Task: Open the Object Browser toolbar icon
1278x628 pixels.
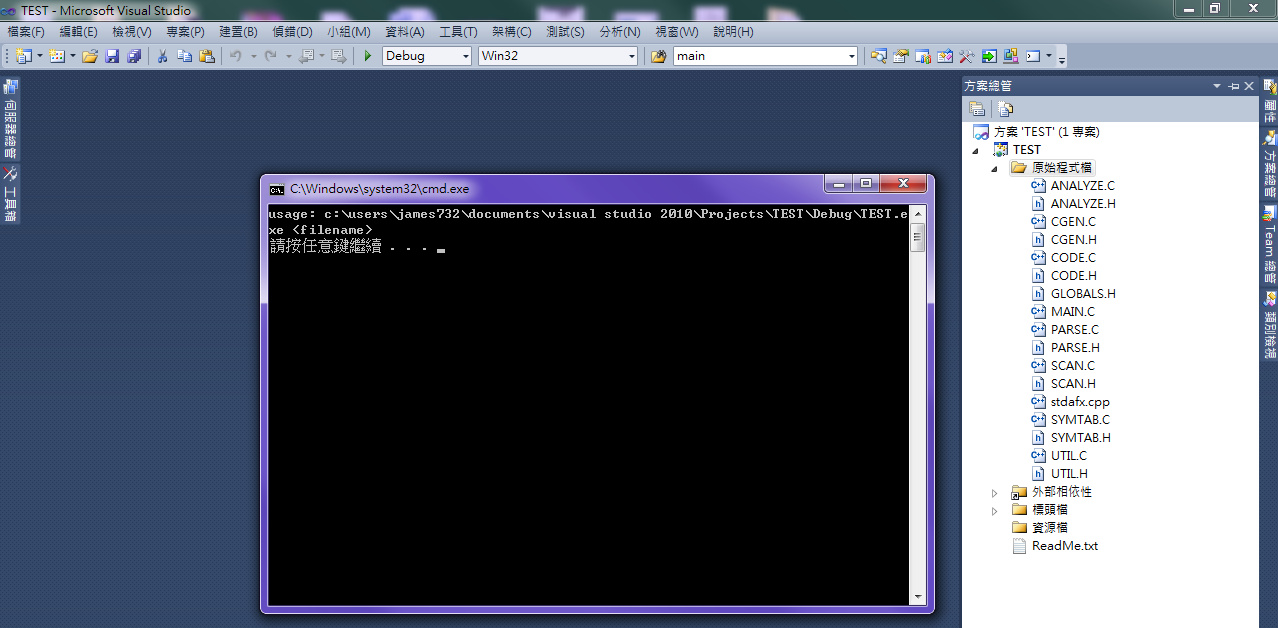Action: 944,56
